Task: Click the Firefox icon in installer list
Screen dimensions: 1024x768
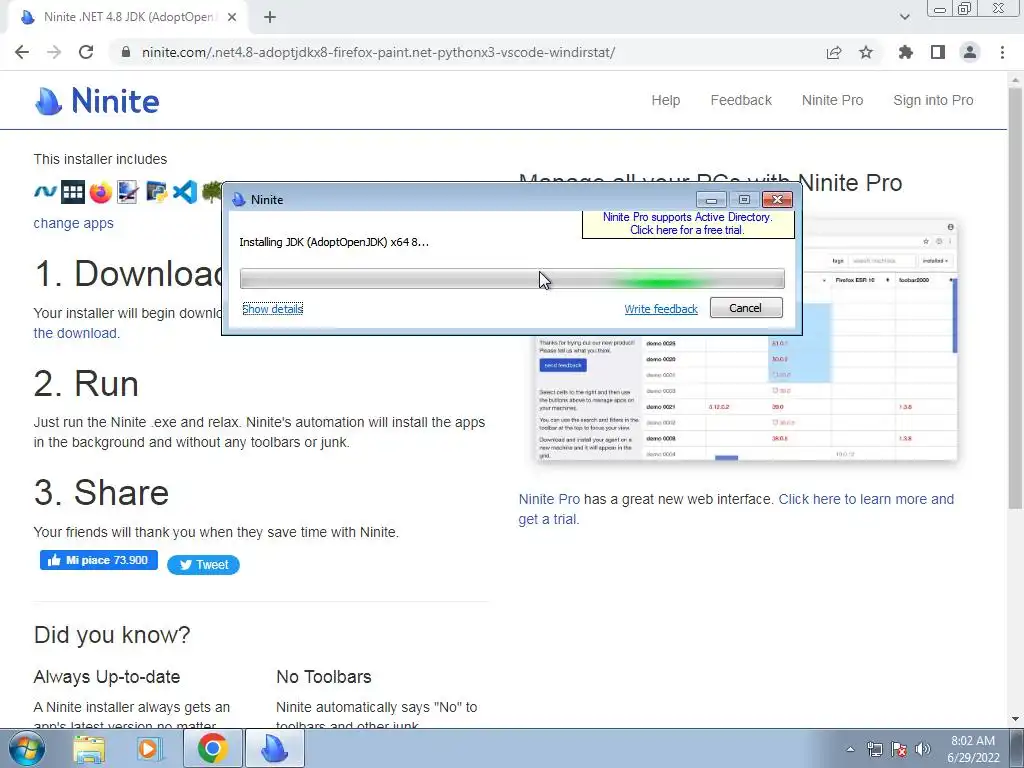Action: tap(101, 192)
